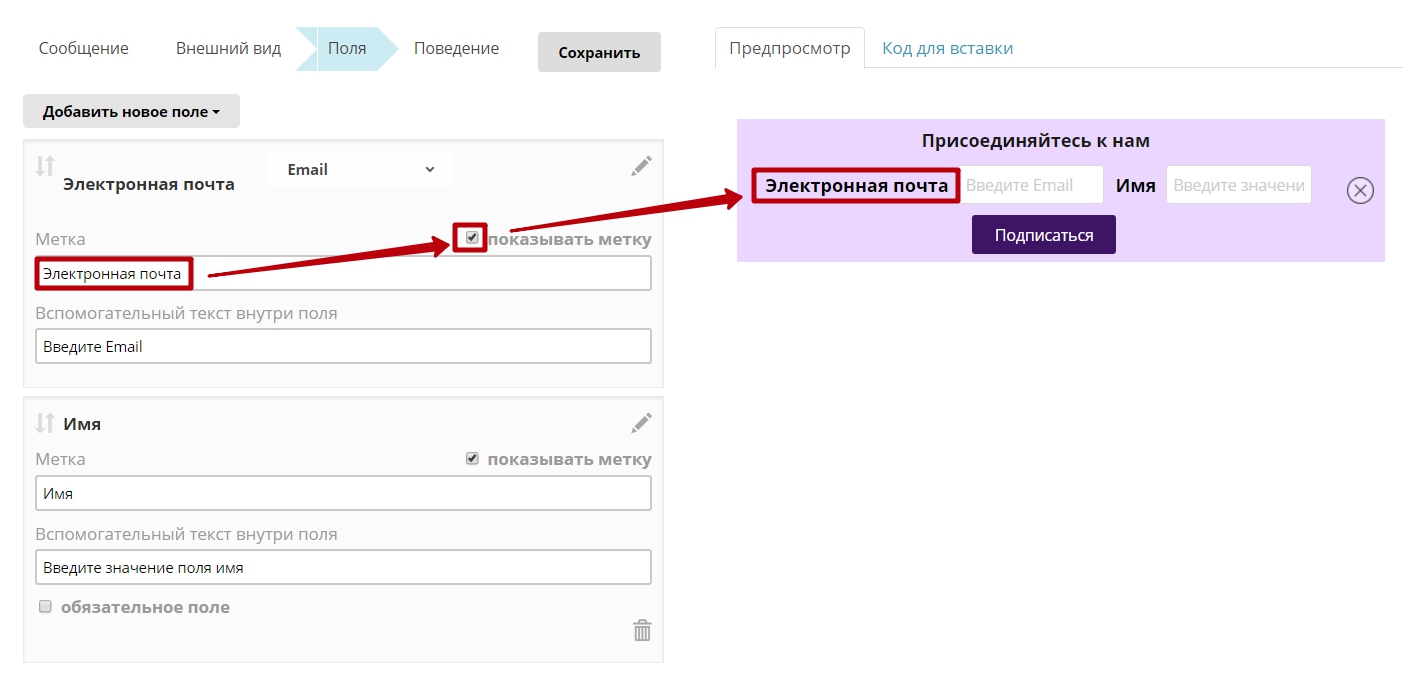Screen dimensions: 1403x676
Task: Switch to Код для вставки tab
Action: pyautogui.click(x=947, y=48)
